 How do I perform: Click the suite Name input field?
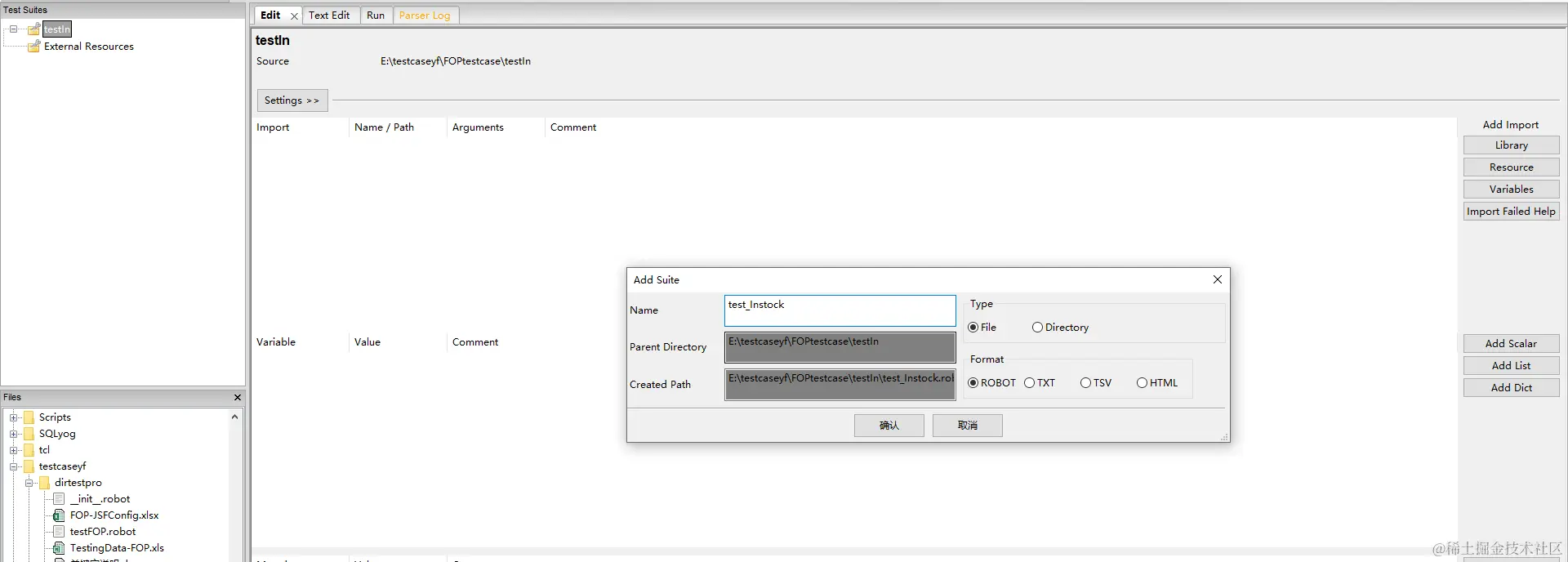tap(840, 310)
